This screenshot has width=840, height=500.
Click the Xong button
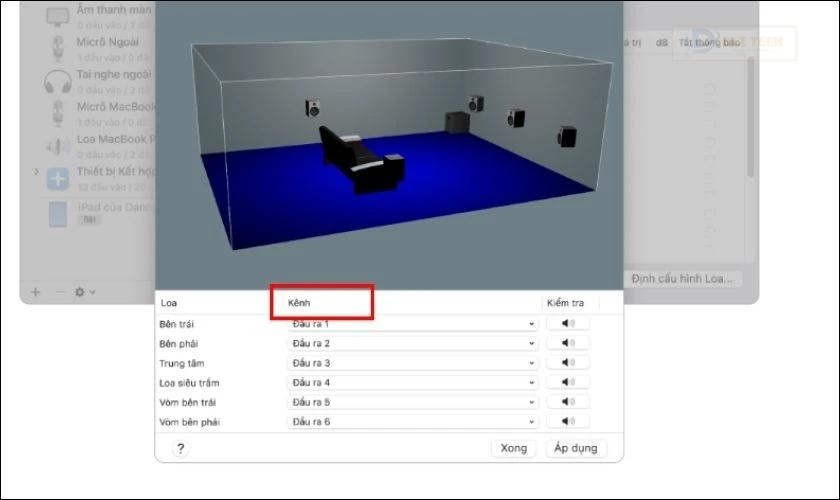pos(515,448)
